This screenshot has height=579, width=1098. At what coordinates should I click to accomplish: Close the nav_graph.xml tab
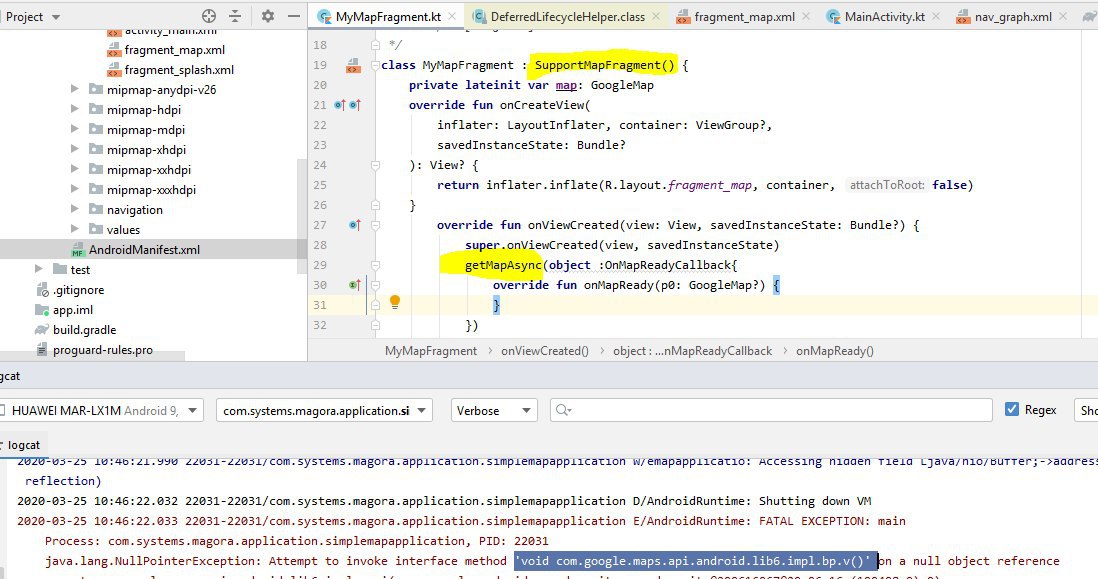1063,16
